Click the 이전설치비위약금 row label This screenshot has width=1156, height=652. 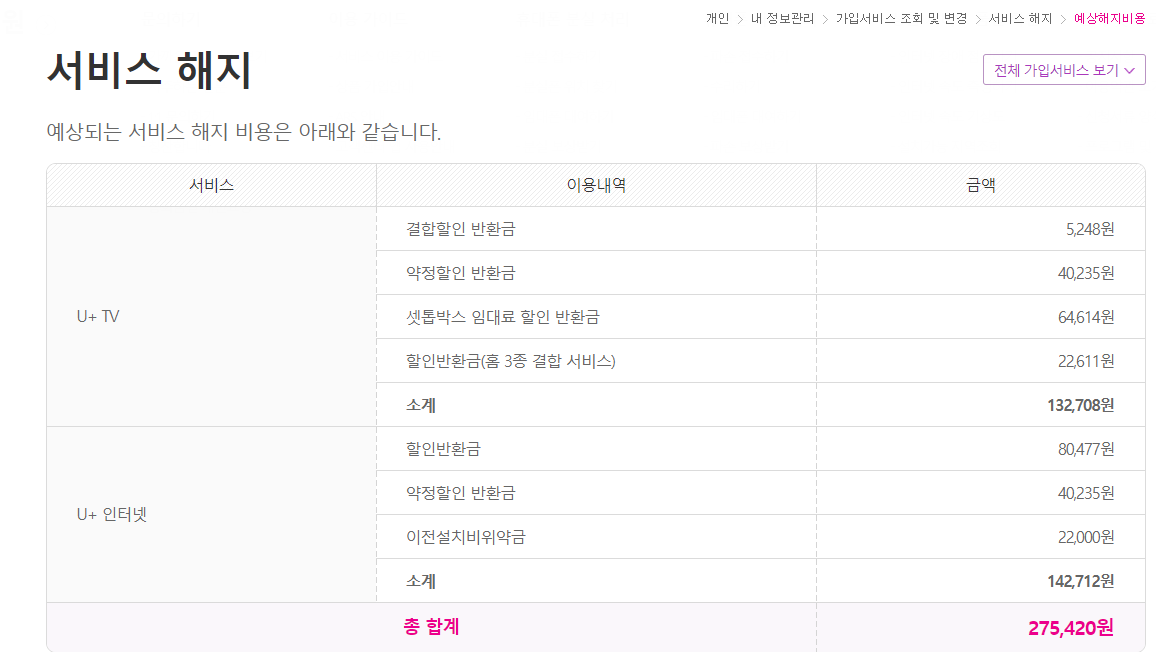(x=465, y=537)
